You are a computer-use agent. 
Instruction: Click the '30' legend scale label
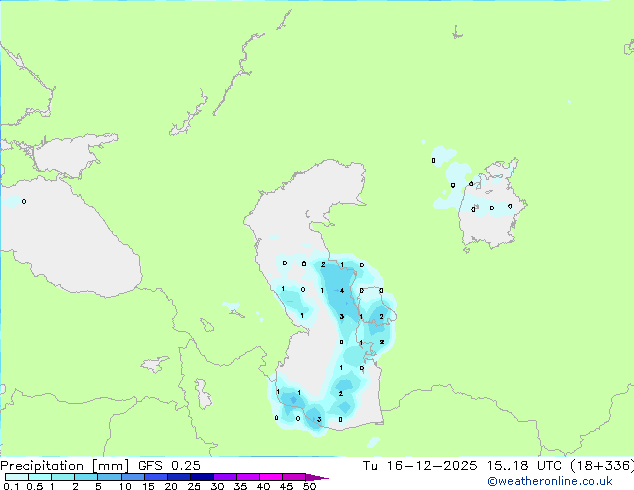point(218,486)
